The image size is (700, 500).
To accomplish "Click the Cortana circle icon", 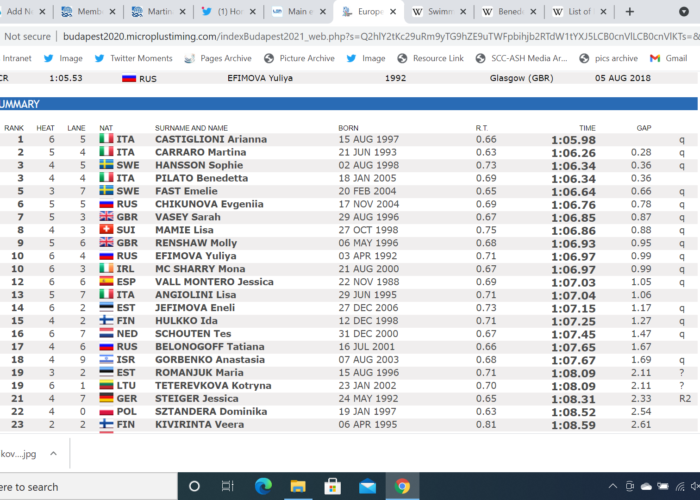I will (193, 487).
